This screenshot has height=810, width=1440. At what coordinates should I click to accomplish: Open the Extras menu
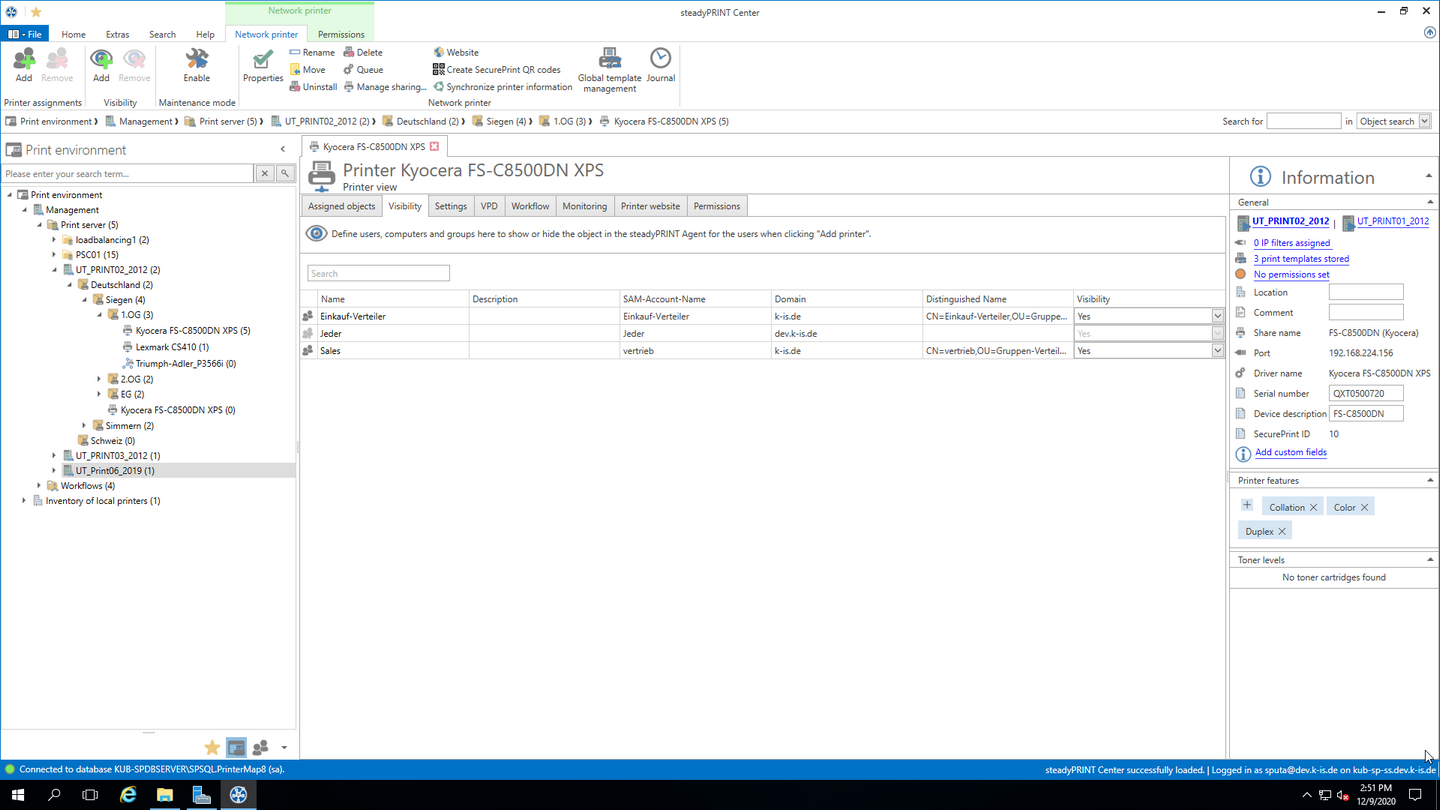click(x=117, y=34)
